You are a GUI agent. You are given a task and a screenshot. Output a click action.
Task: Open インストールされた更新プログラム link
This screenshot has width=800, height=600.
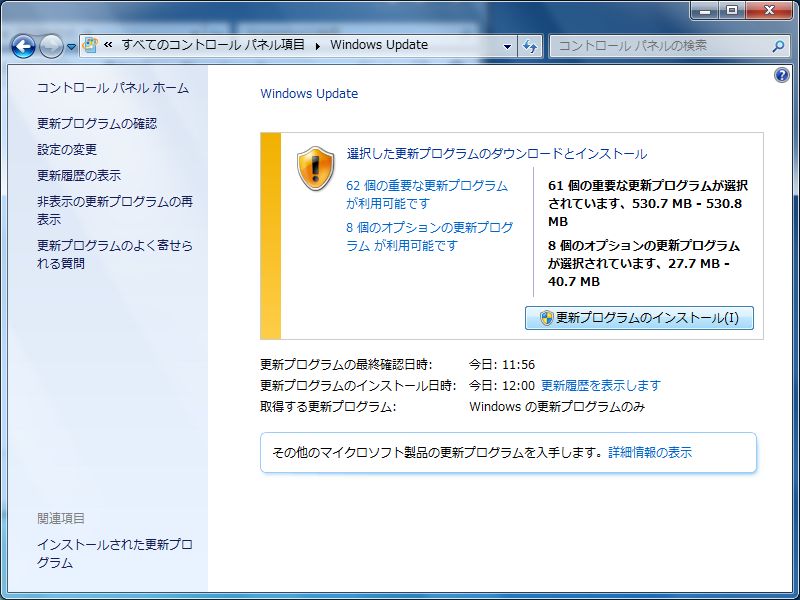[115, 554]
